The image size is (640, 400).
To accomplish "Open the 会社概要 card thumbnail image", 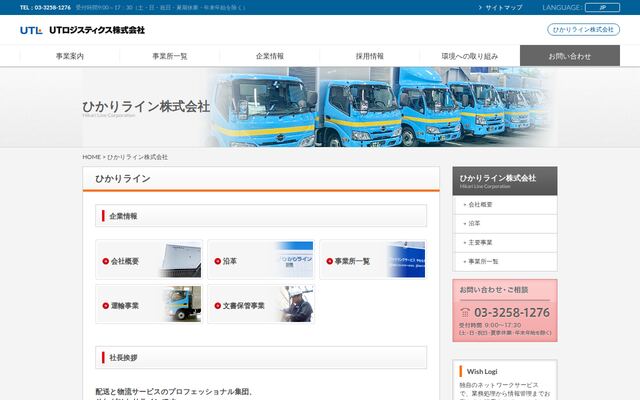I will tap(180, 260).
